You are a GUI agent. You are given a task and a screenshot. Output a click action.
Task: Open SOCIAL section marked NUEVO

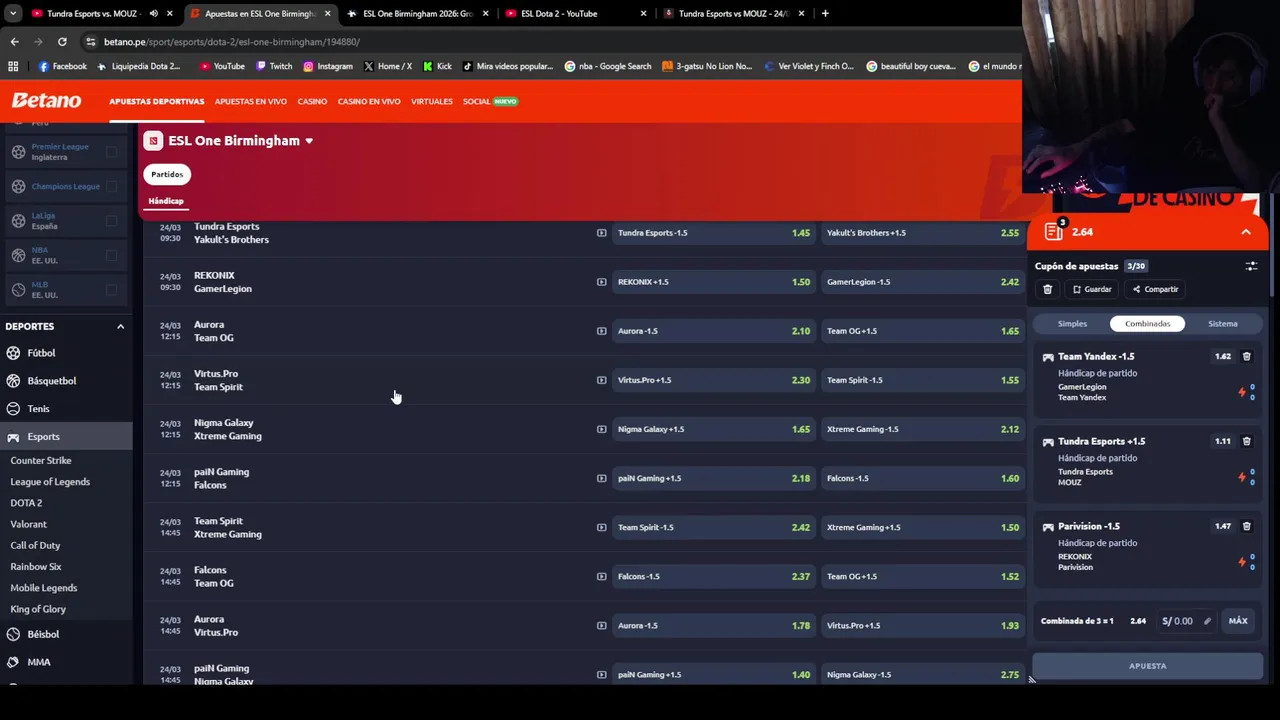[x=490, y=101]
